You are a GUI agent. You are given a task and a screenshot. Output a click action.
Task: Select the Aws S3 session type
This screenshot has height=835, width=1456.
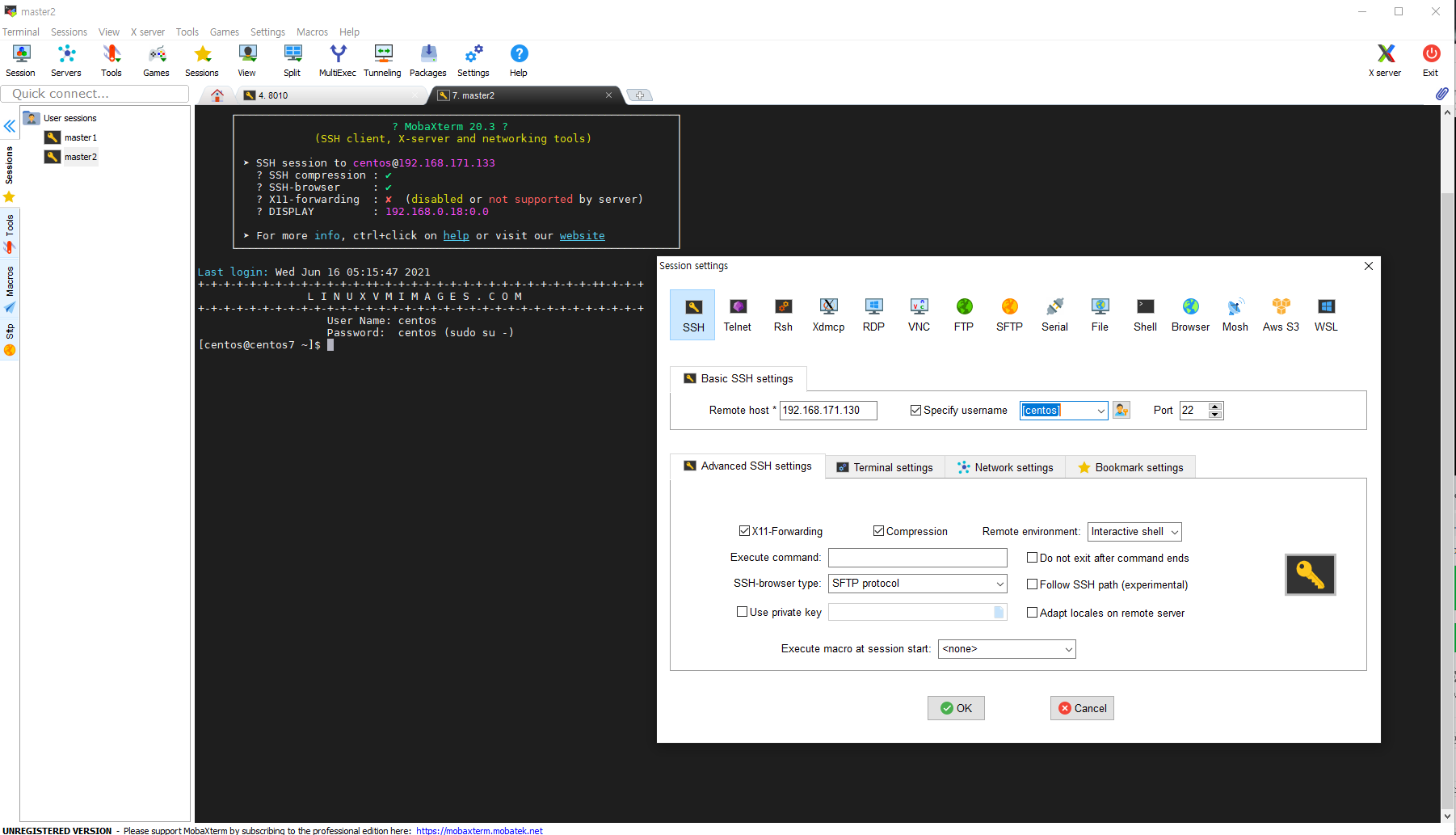coord(1281,315)
